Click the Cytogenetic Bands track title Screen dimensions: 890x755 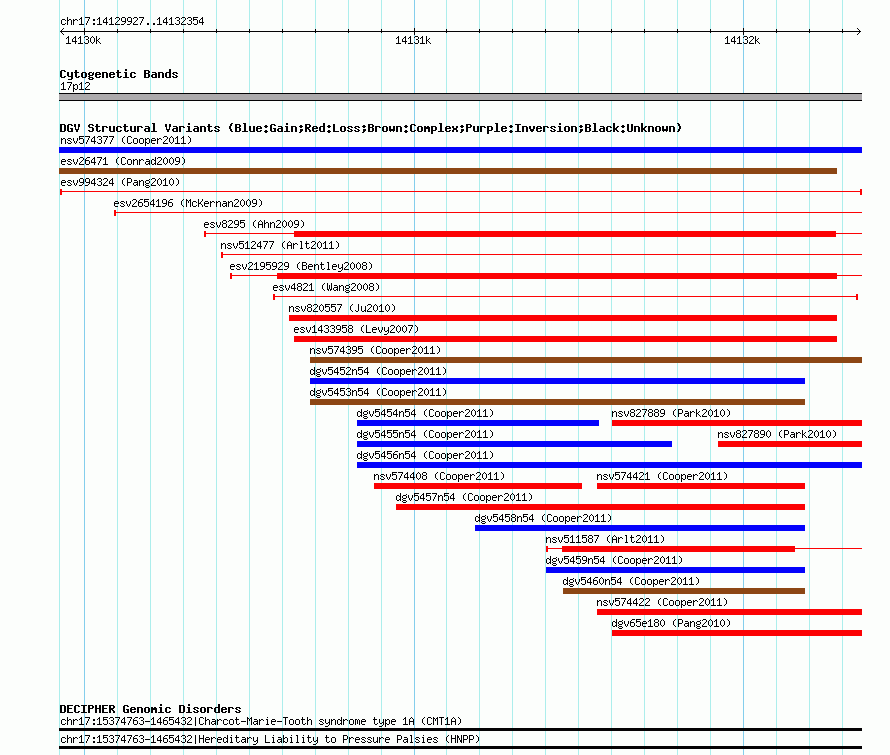(x=119, y=74)
